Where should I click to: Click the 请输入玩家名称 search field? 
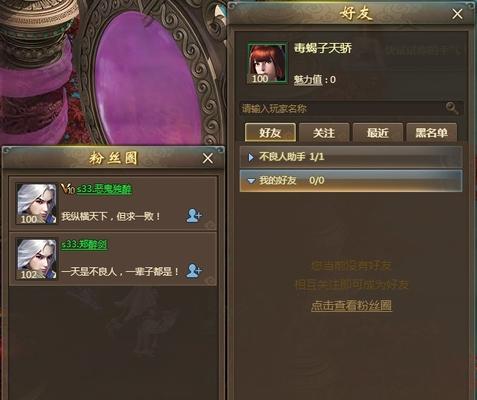(x=343, y=108)
